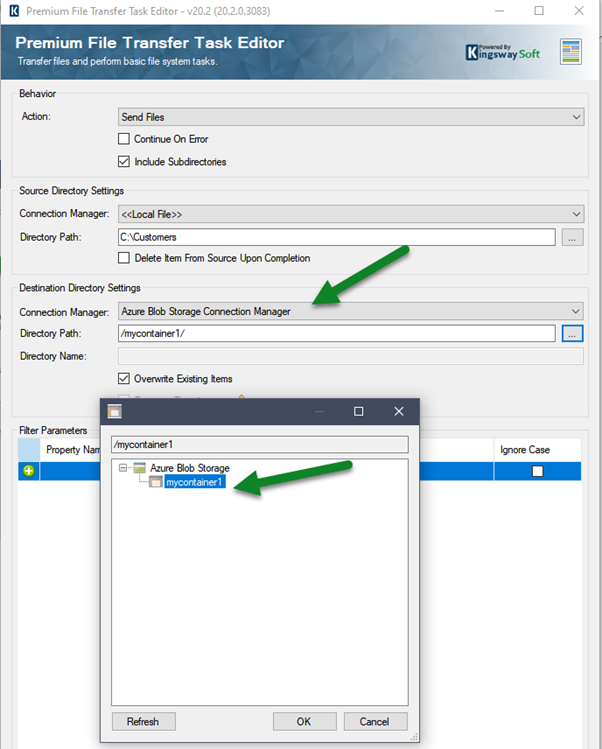Collapse the Azure Blob Storage tree node

(x=122, y=468)
